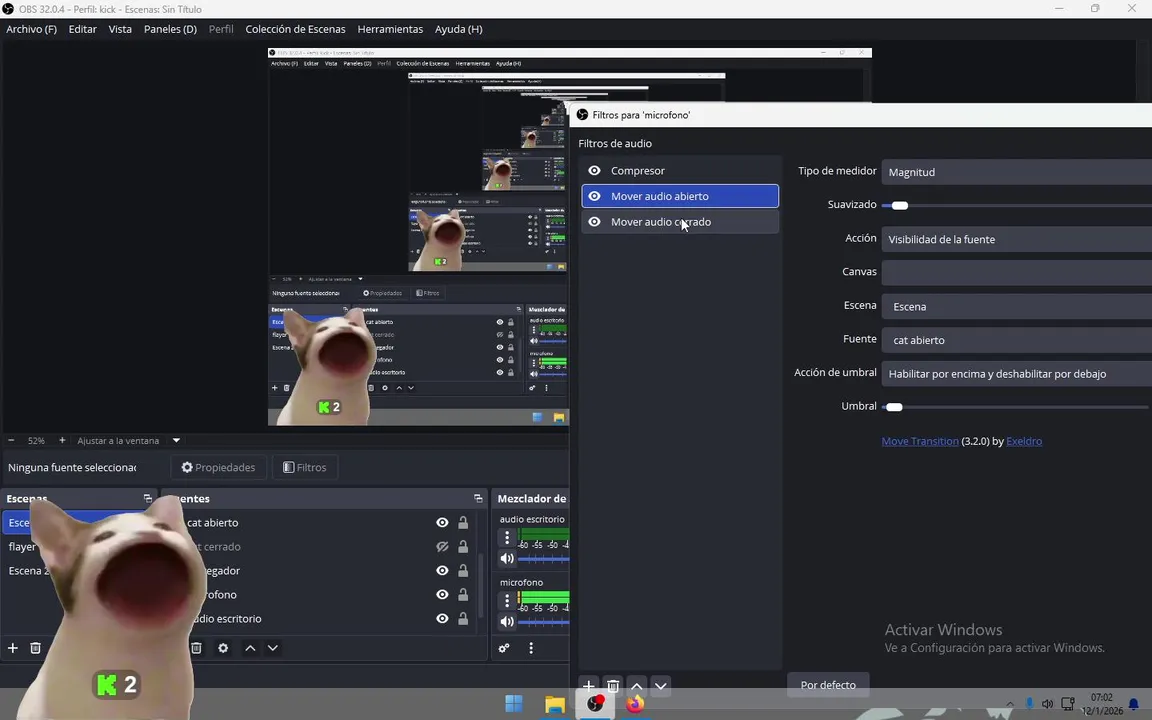
Task: Select Compresor in the audio filter list
Action: click(x=680, y=170)
